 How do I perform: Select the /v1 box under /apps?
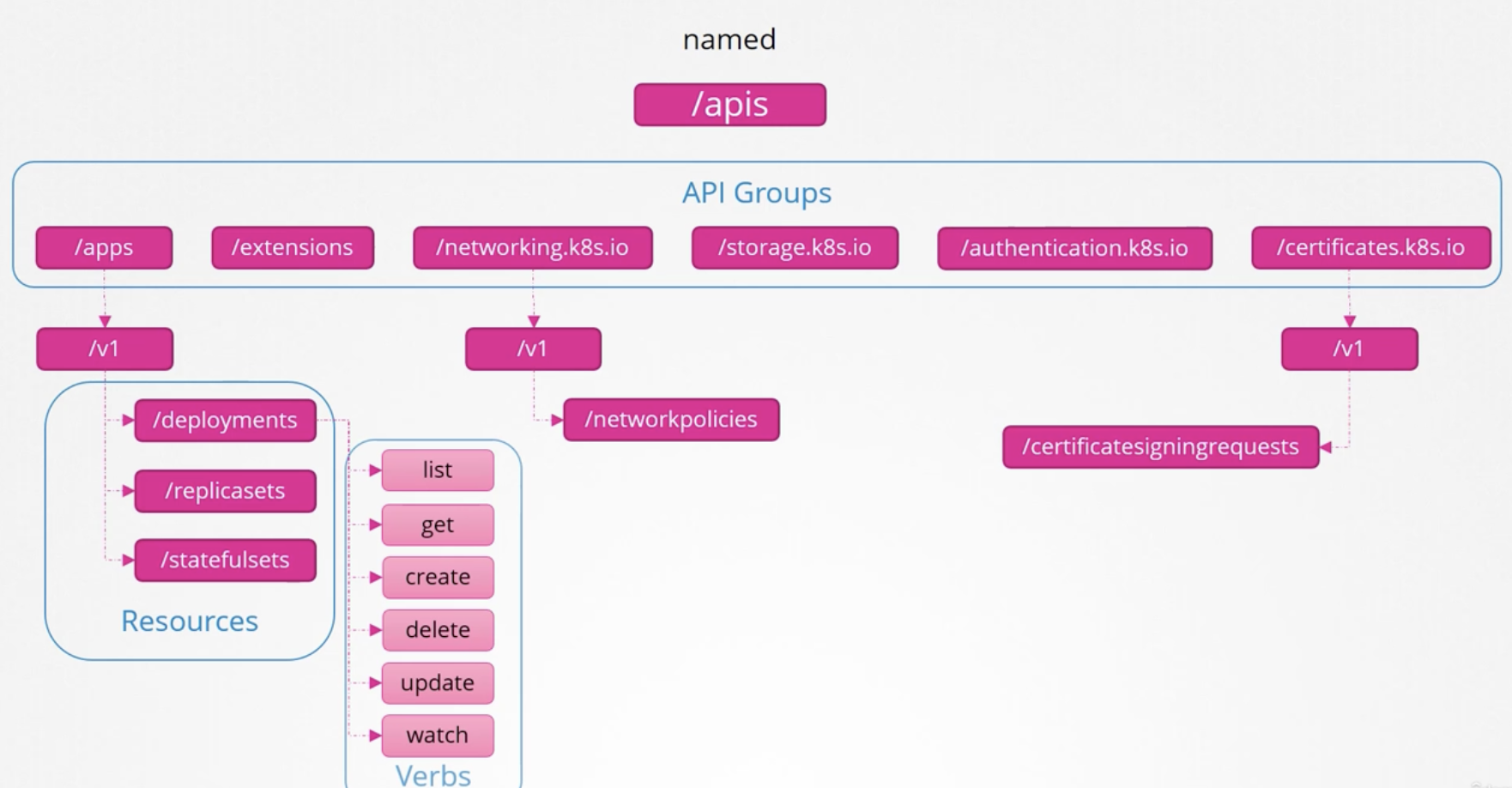click(x=105, y=349)
